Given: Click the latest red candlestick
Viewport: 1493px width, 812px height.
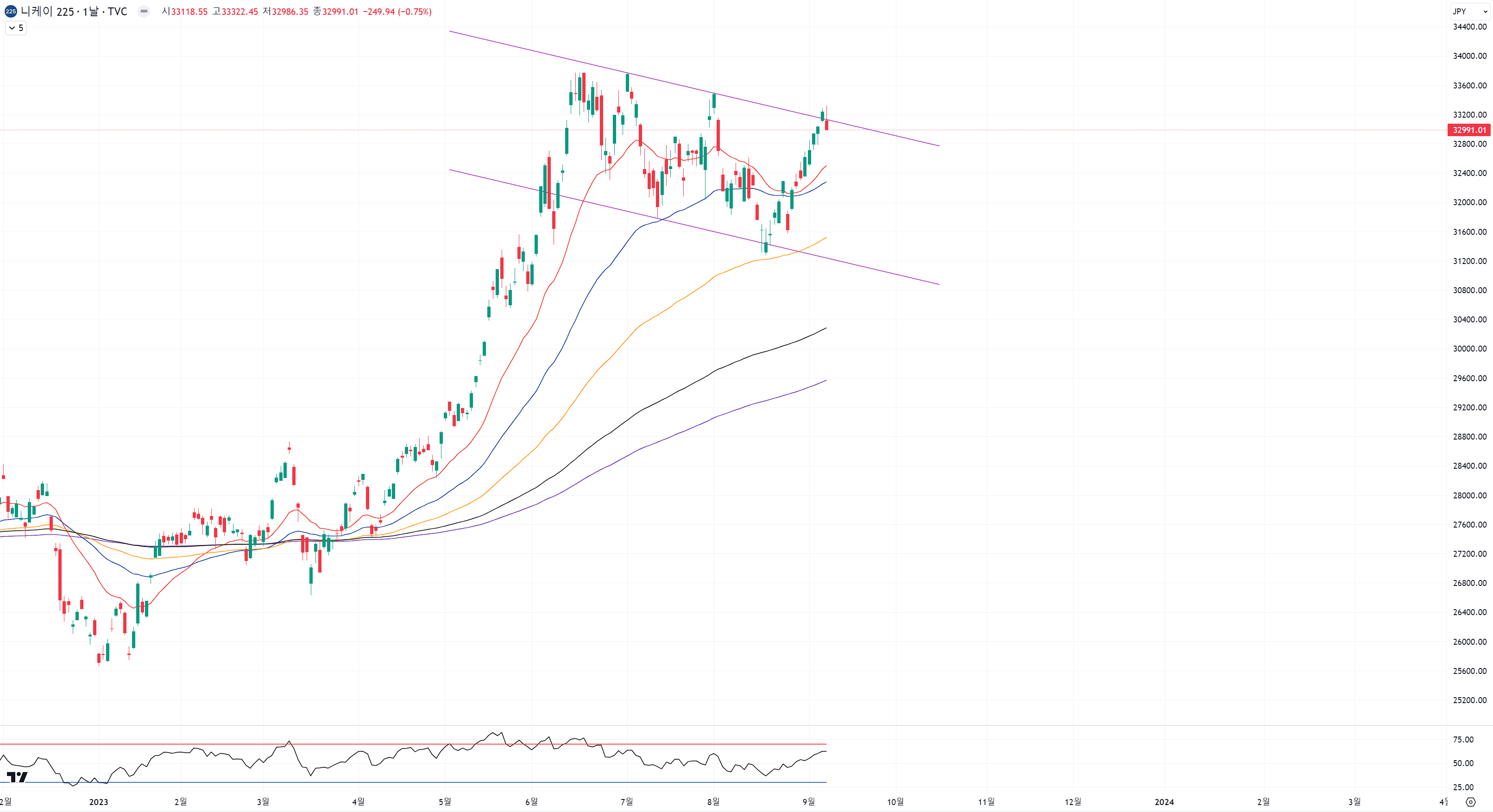Looking at the screenshot, I should (826, 124).
